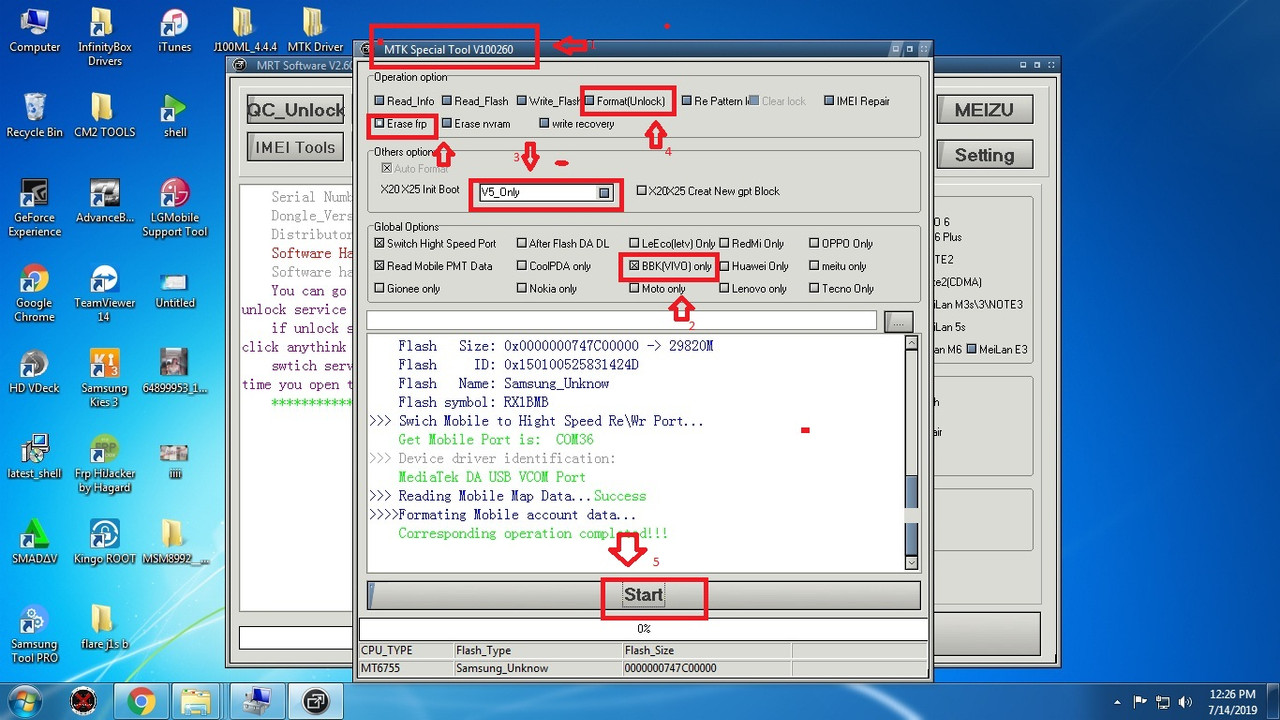Image resolution: width=1280 pixels, height=720 pixels.
Task: Launch Frp HiJacker by Hagard
Action: pos(105,464)
